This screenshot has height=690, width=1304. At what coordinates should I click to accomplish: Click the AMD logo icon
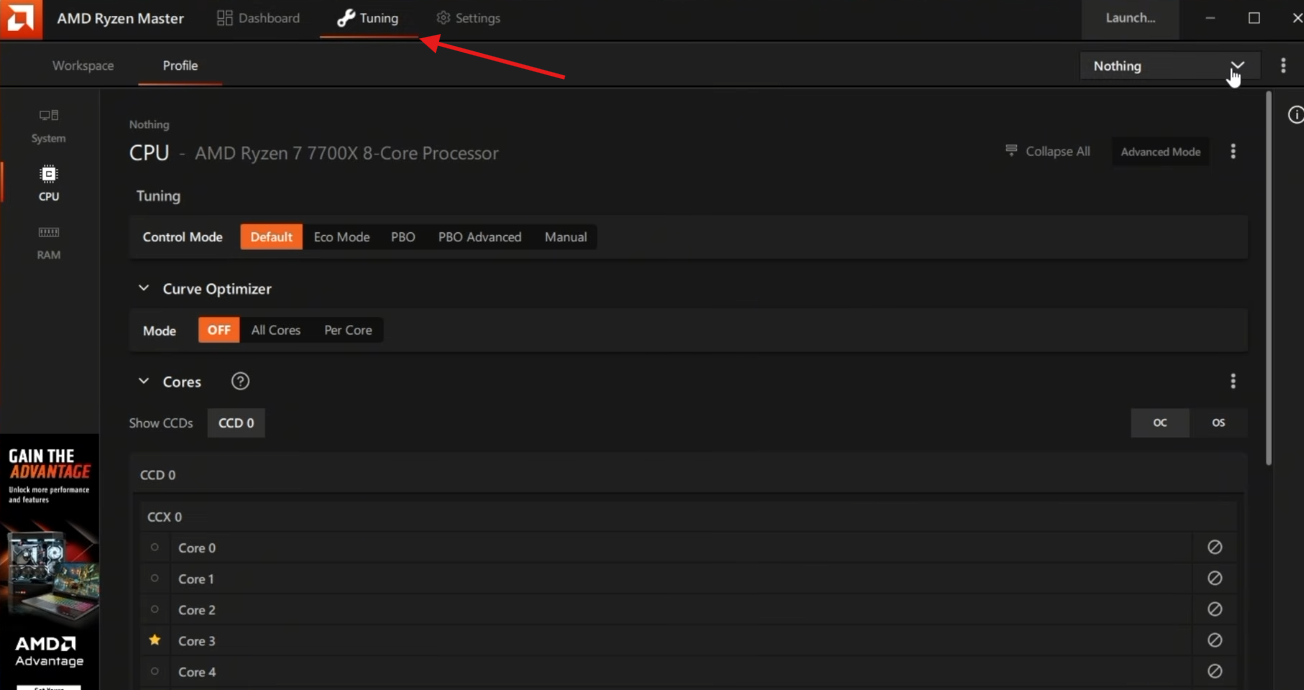coord(21,18)
